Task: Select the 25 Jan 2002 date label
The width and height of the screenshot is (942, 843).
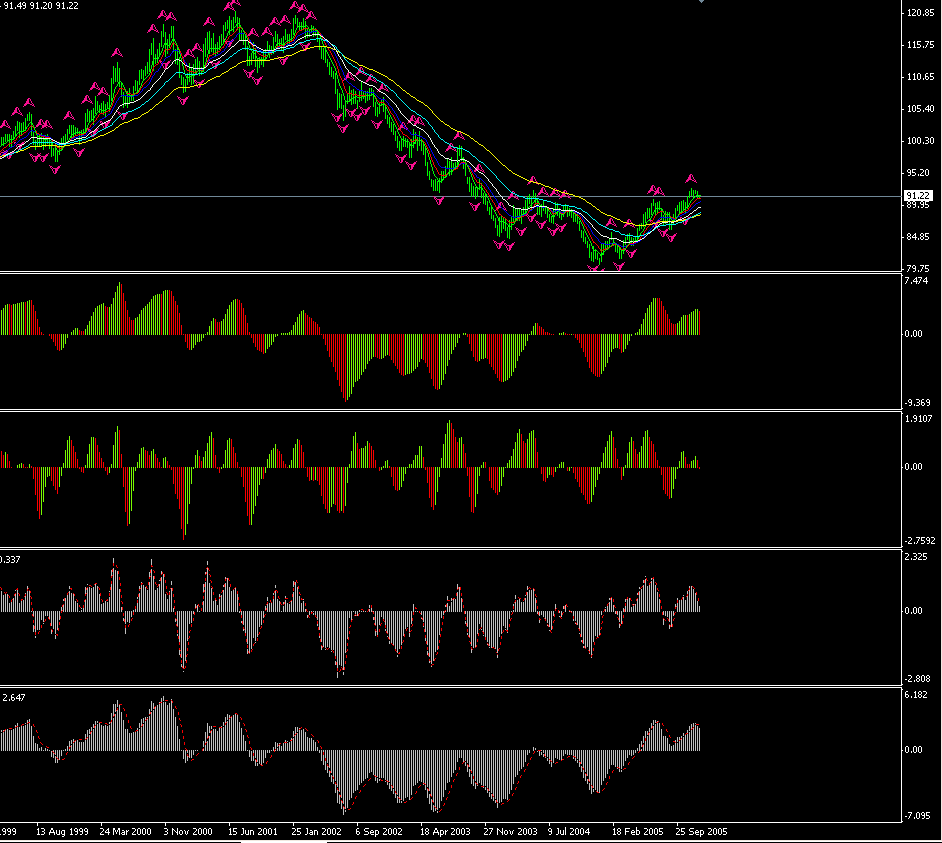Action: pos(317,832)
